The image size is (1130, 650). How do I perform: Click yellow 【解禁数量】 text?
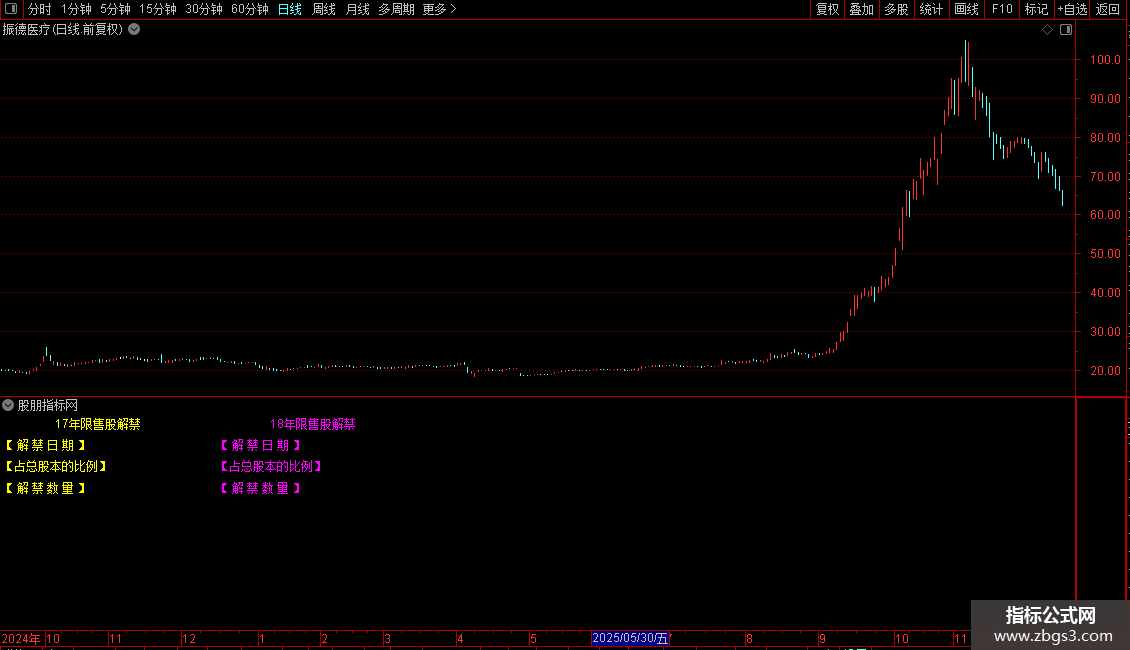(x=45, y=489)
